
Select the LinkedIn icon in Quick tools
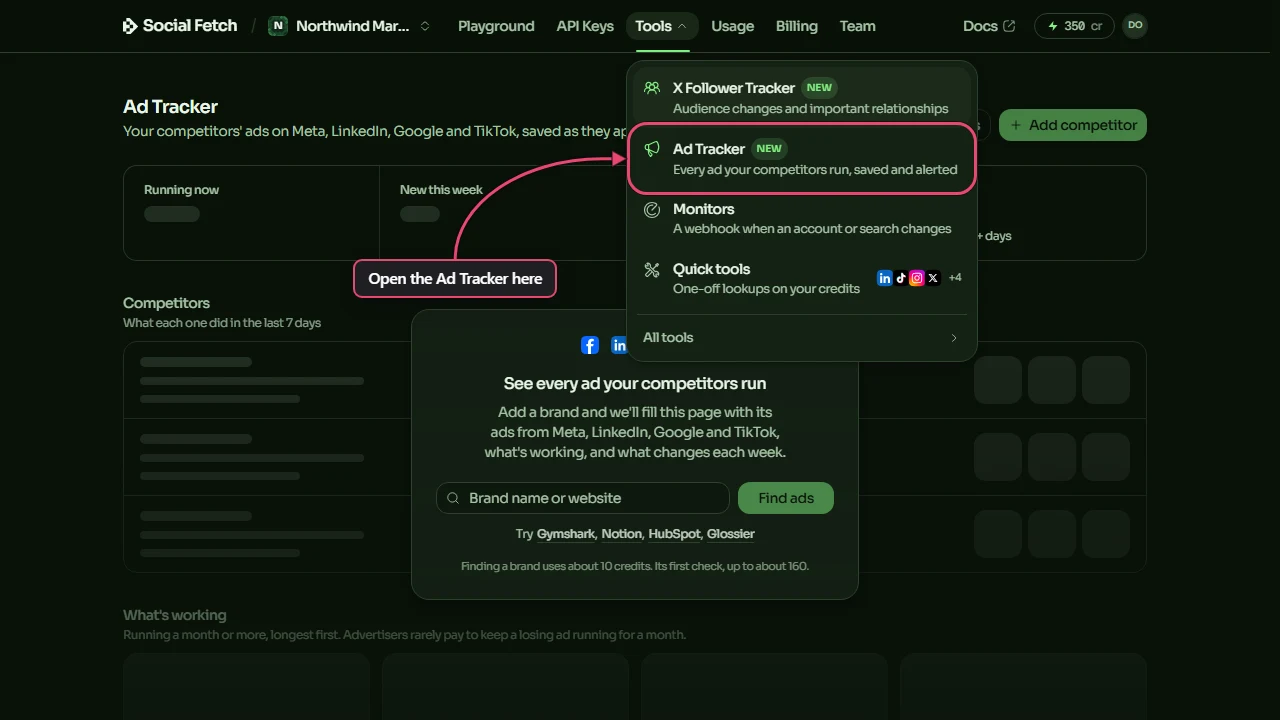click(x=885, y=278)
